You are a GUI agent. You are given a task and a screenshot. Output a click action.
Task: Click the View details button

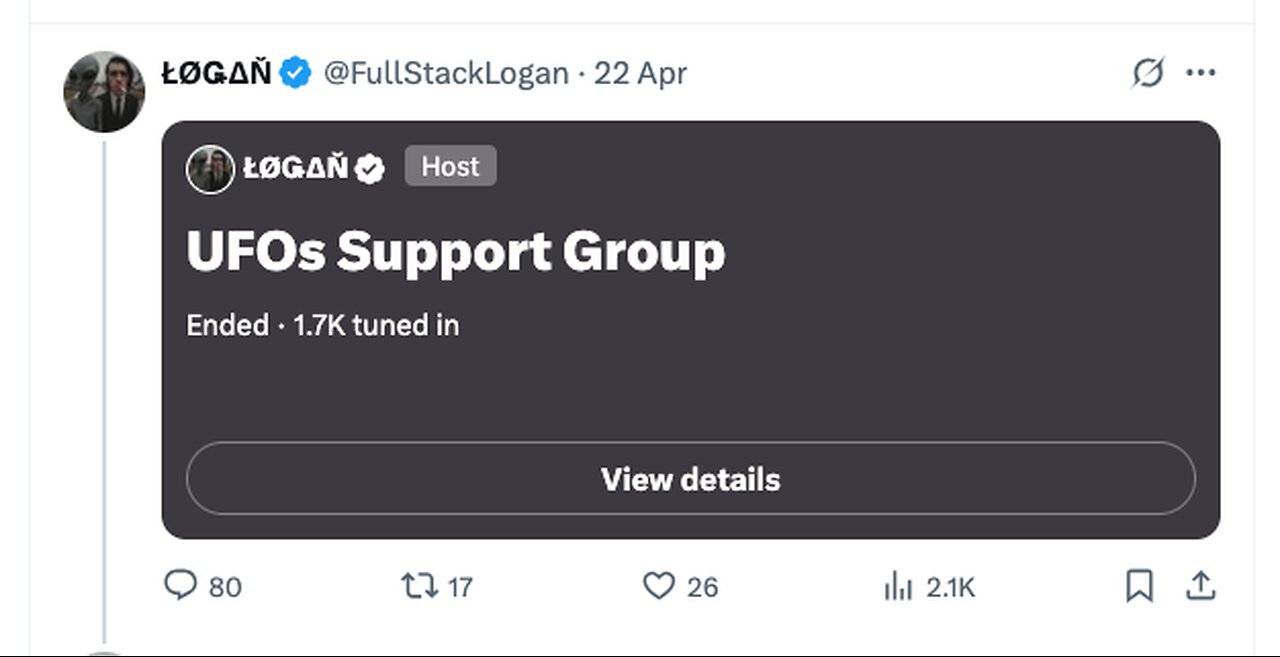(691, 479)
